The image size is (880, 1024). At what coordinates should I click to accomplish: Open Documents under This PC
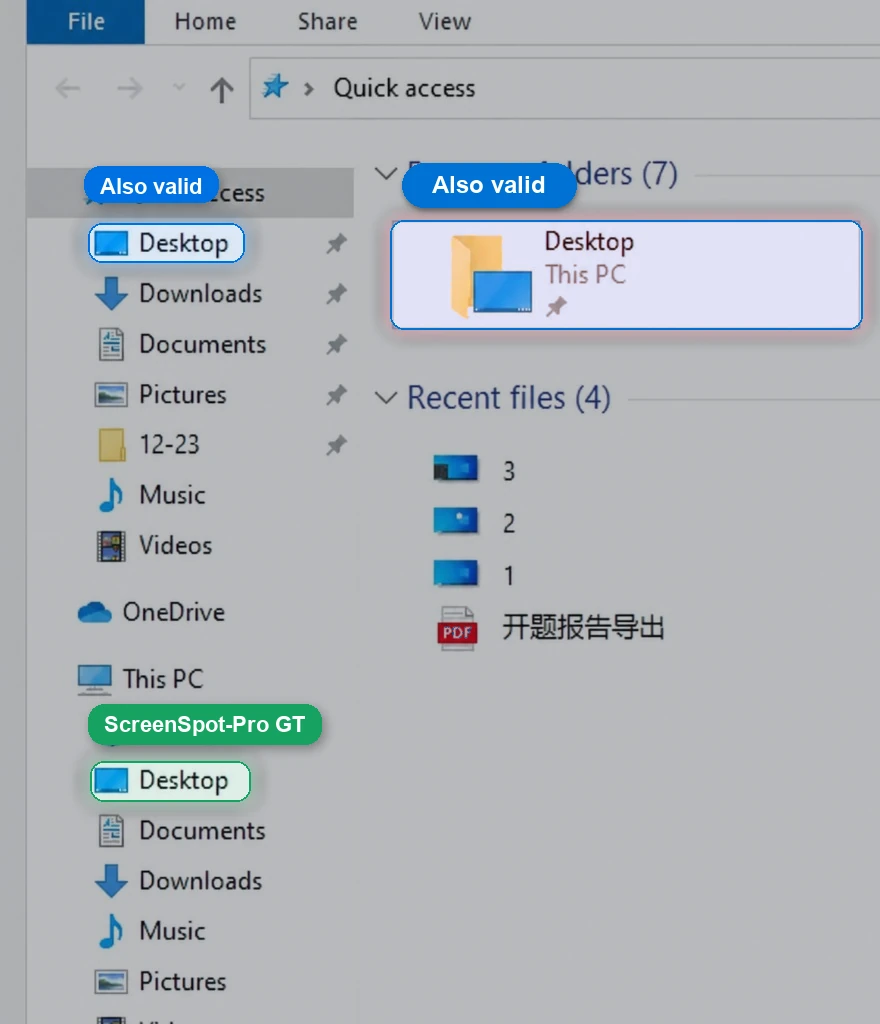(181, 831)
